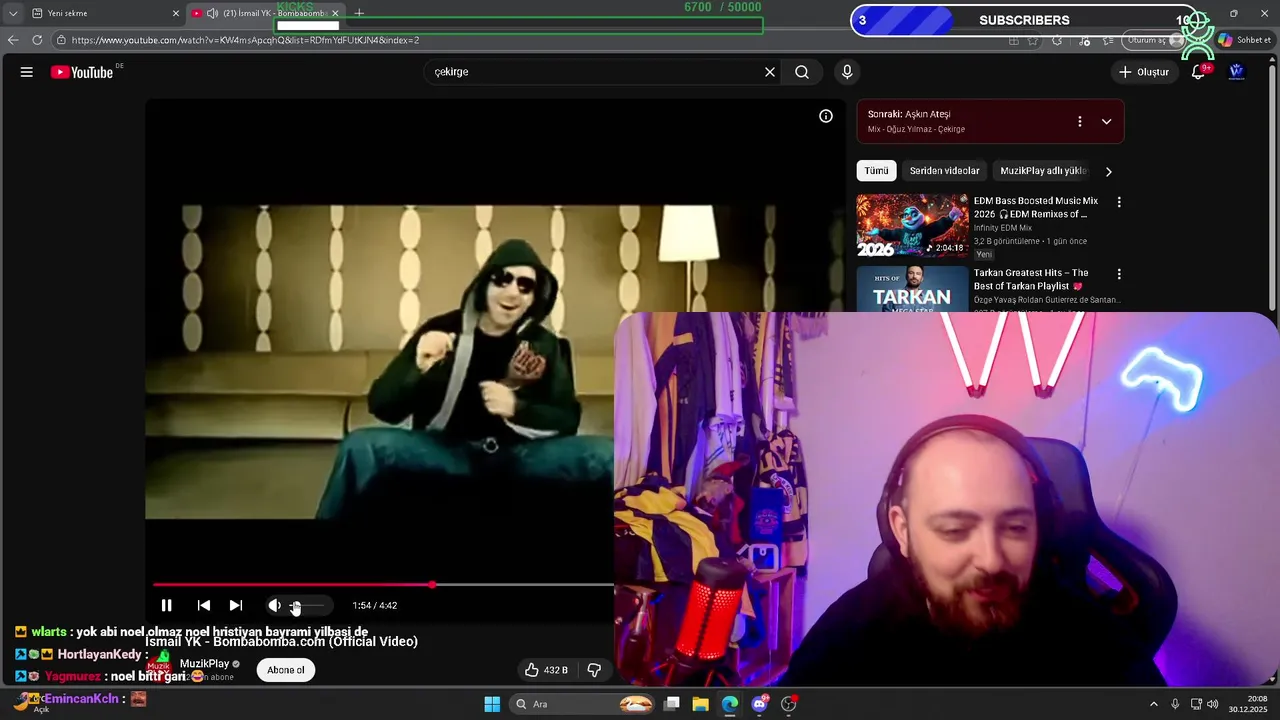The image size is (1280, 720).
Task: Select the Tümü filter chip
Action: (876, 171)
